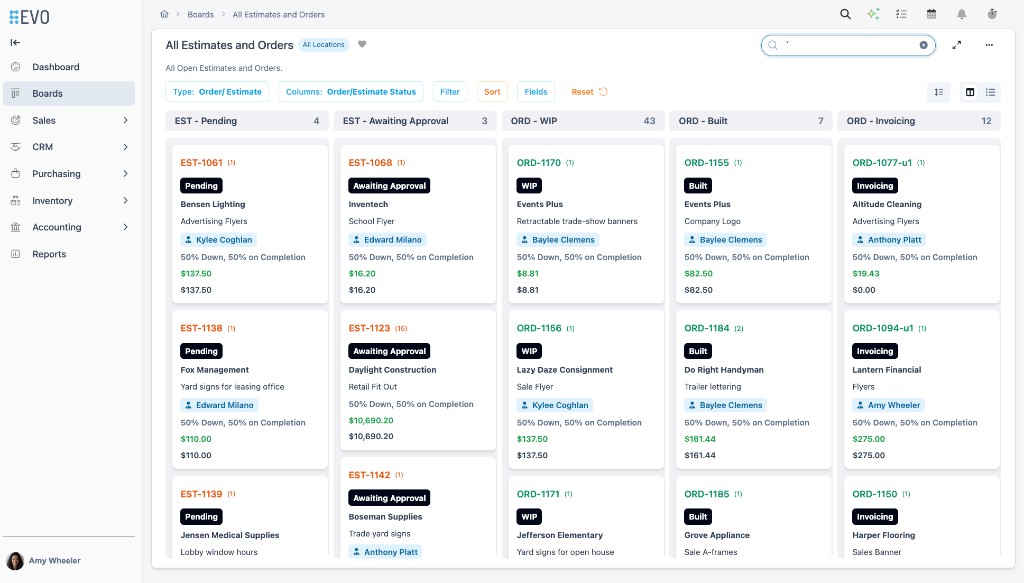The width and height of the screenshot is (1024, 583).
Task: Open estimate EST-1138
Action: tap(201, 328)
